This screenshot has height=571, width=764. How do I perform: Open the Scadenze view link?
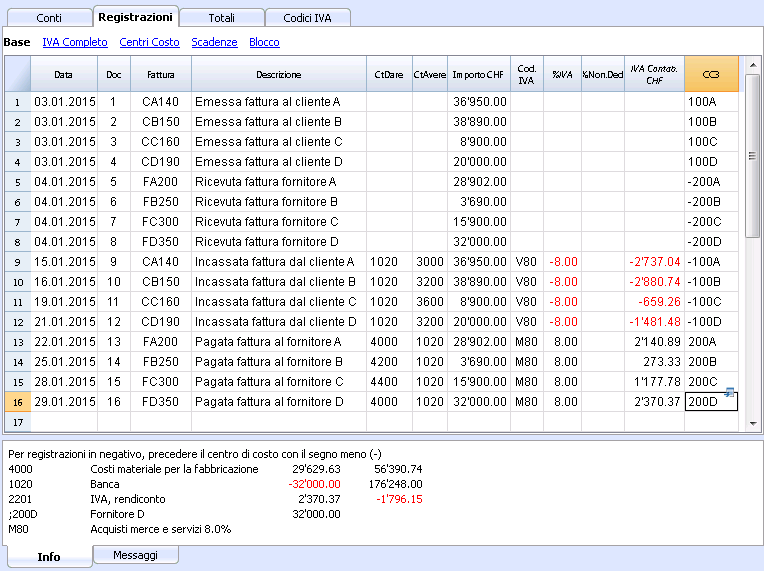click(214, 42)
